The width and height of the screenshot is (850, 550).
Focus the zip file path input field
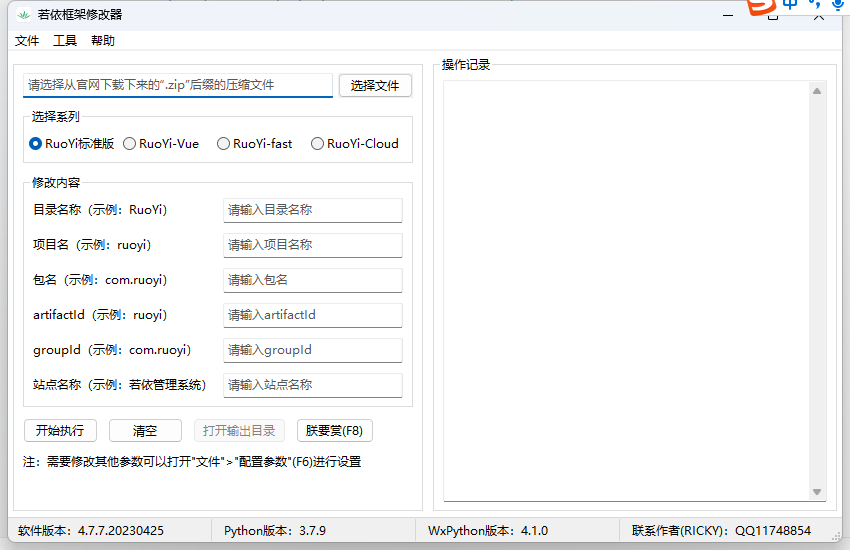coord(178,85)
